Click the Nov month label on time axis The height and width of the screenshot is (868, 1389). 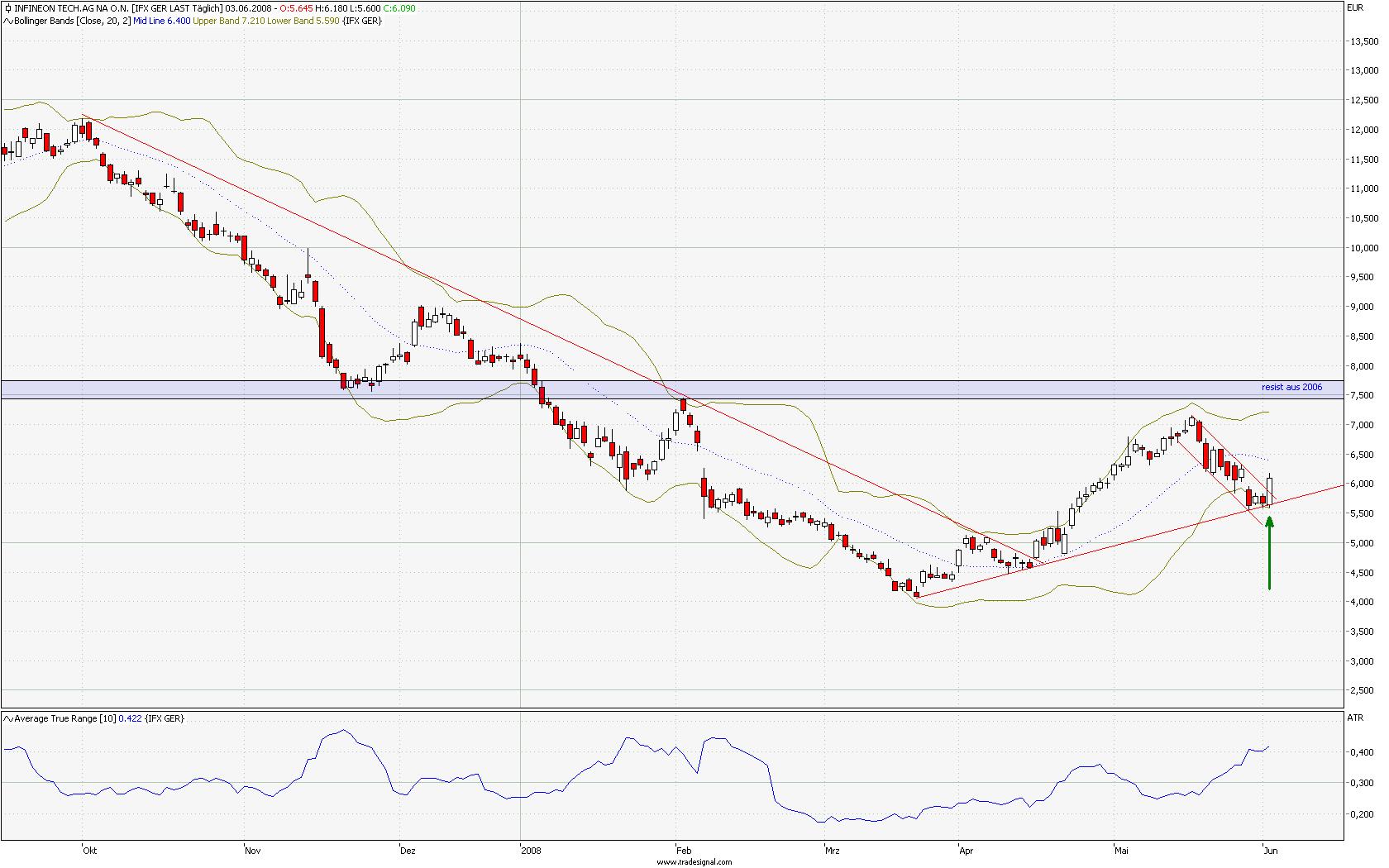point(254,850)
